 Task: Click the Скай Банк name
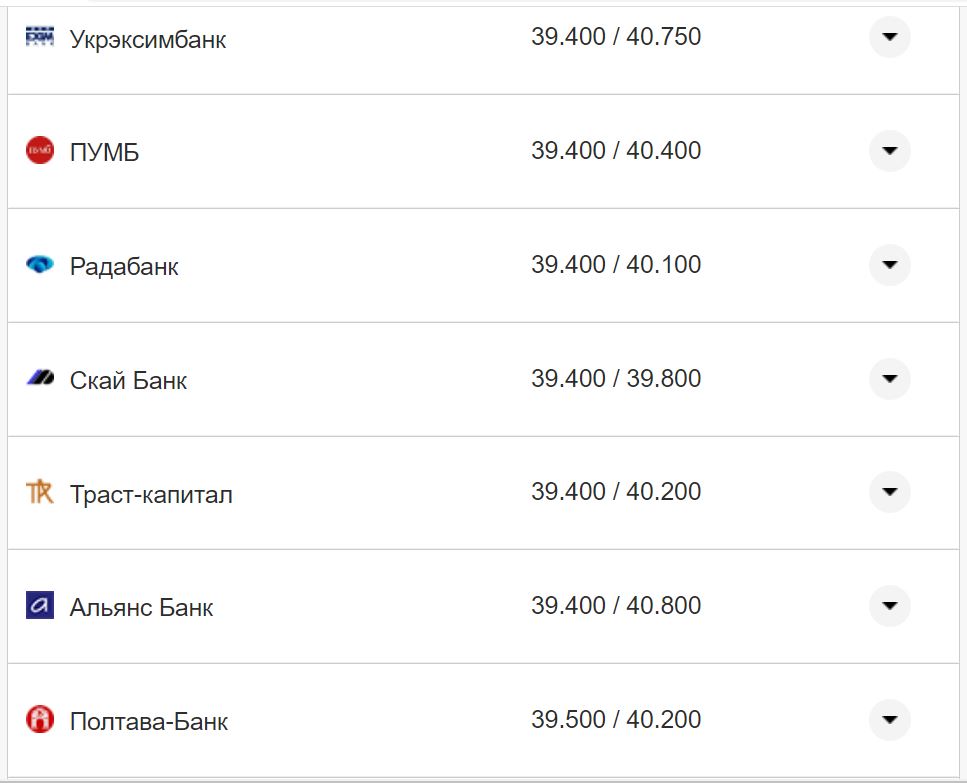128,381
